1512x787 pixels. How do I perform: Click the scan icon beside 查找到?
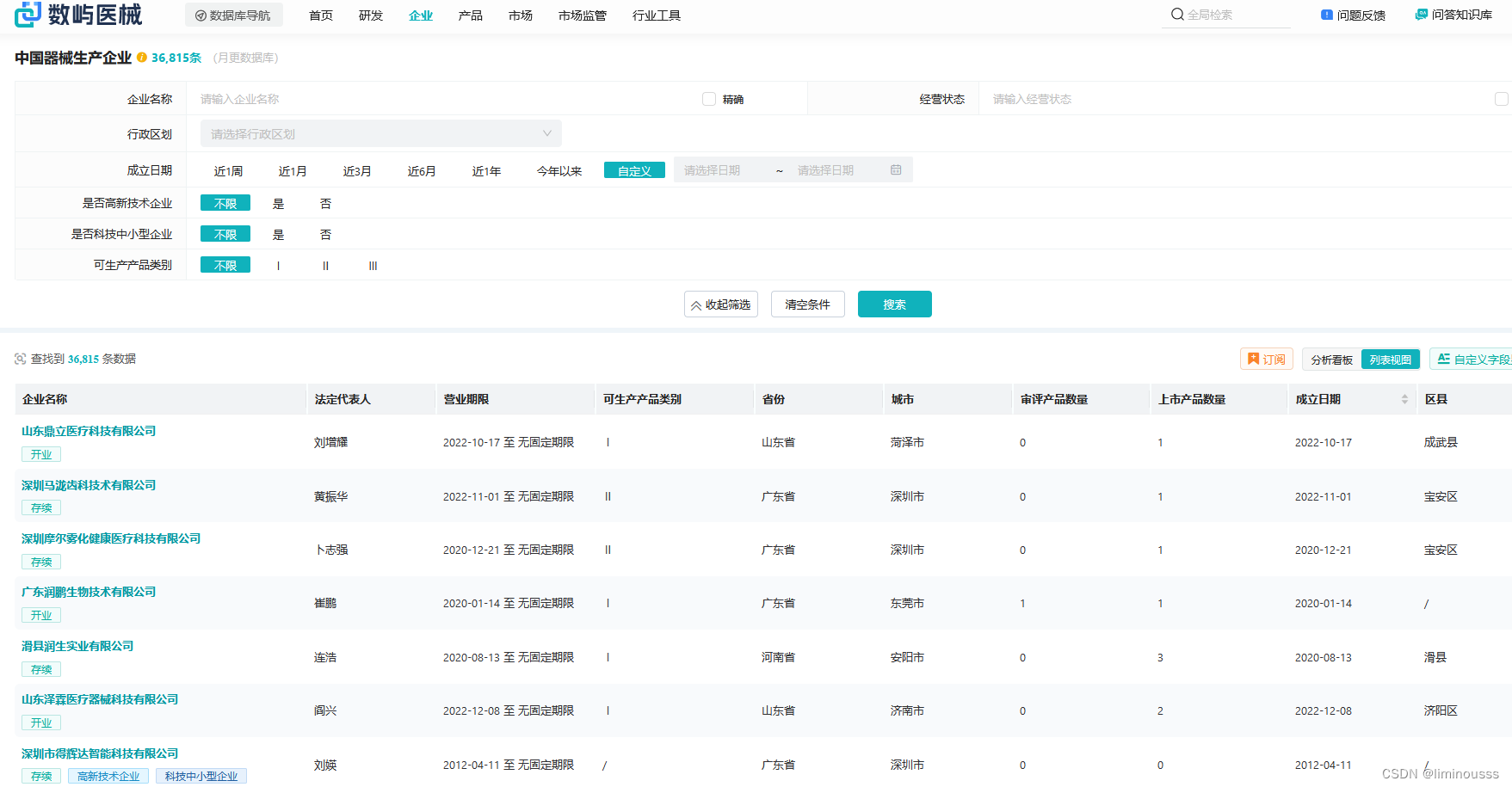click(21, 359)
